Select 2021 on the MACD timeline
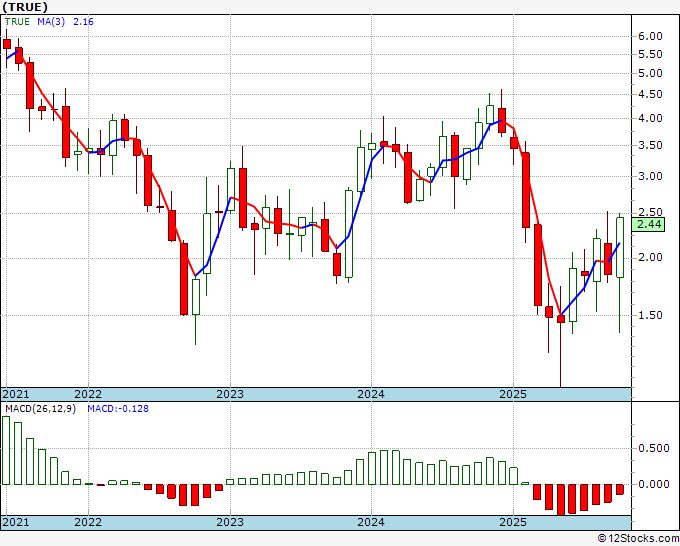This screenshot has width=680, height=546. pyautogui.click(x=16, y=522)
